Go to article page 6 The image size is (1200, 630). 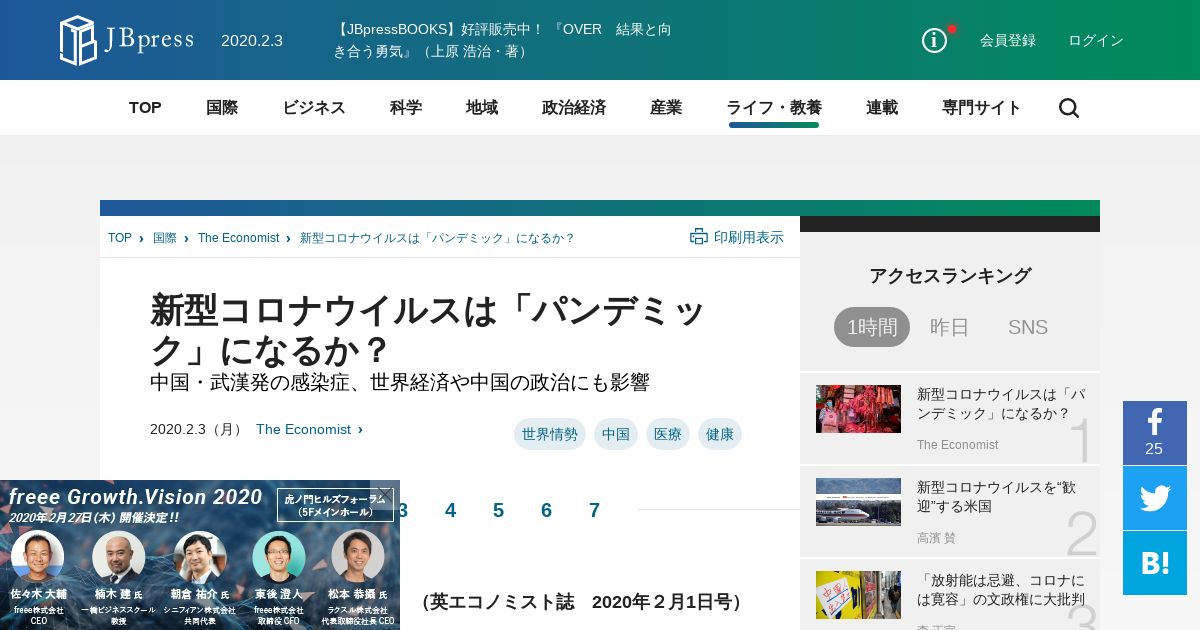546,510
